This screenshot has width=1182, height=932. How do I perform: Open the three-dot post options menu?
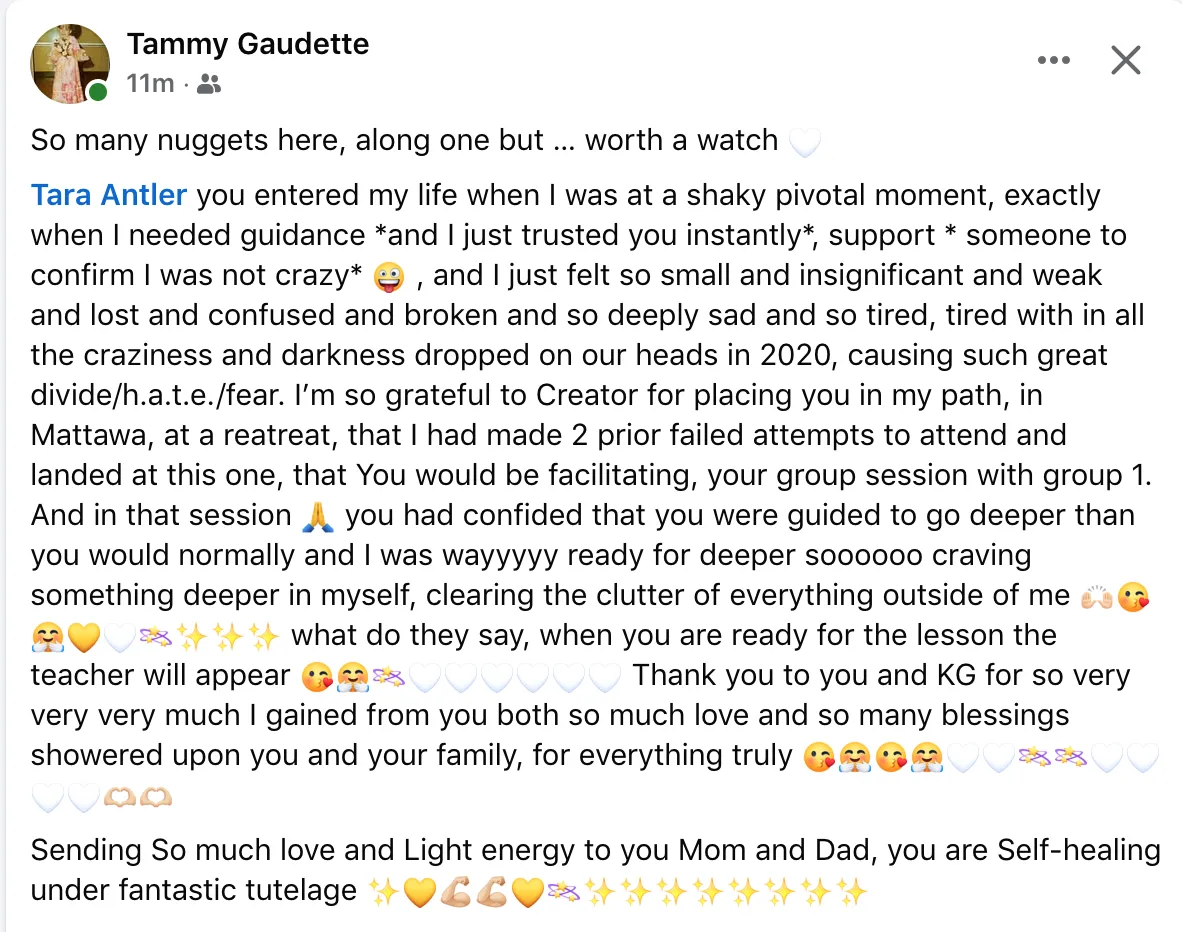[1053, 60]
